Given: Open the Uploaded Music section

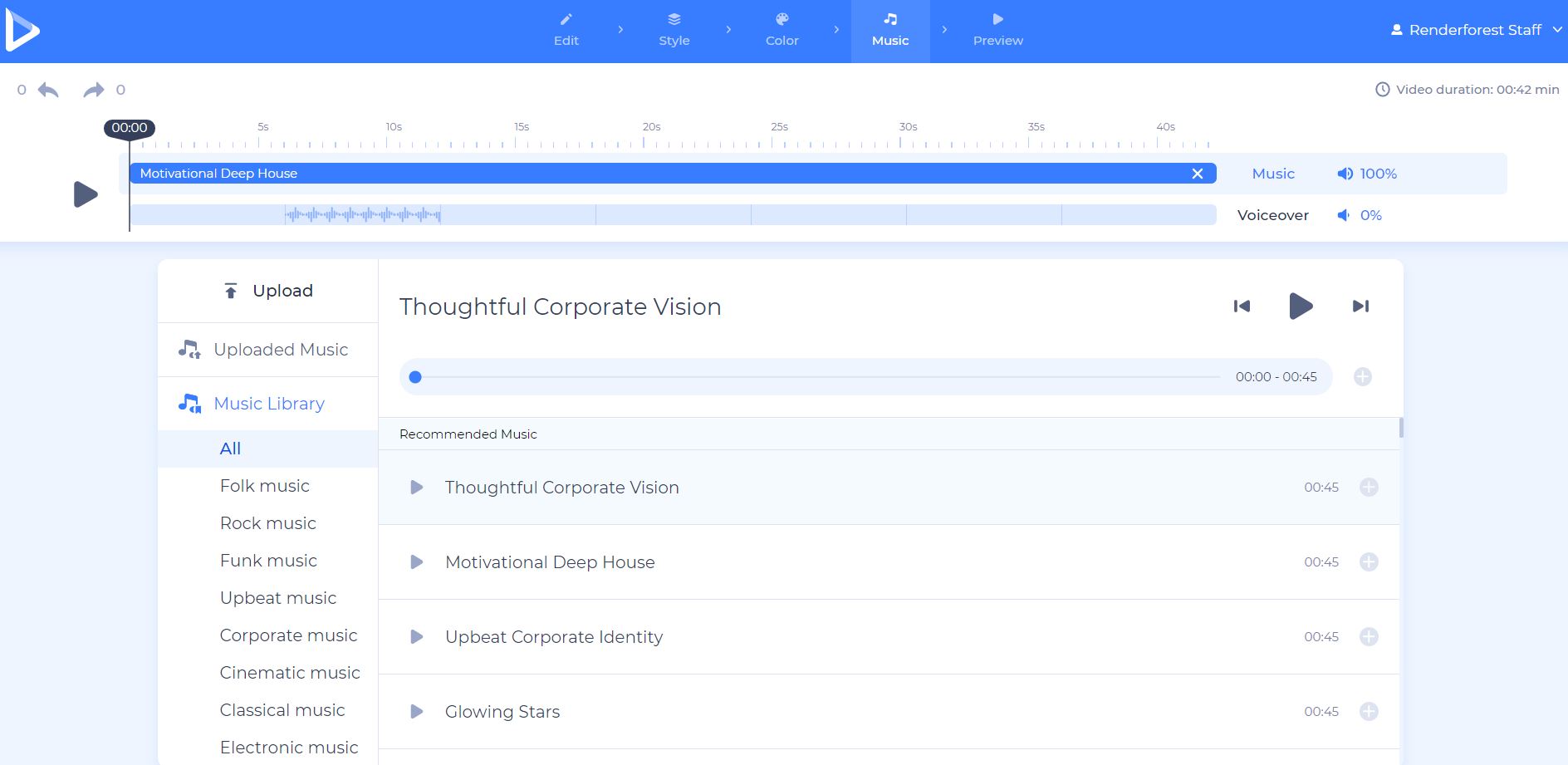Looking at the screenshot, I should 280,350.
